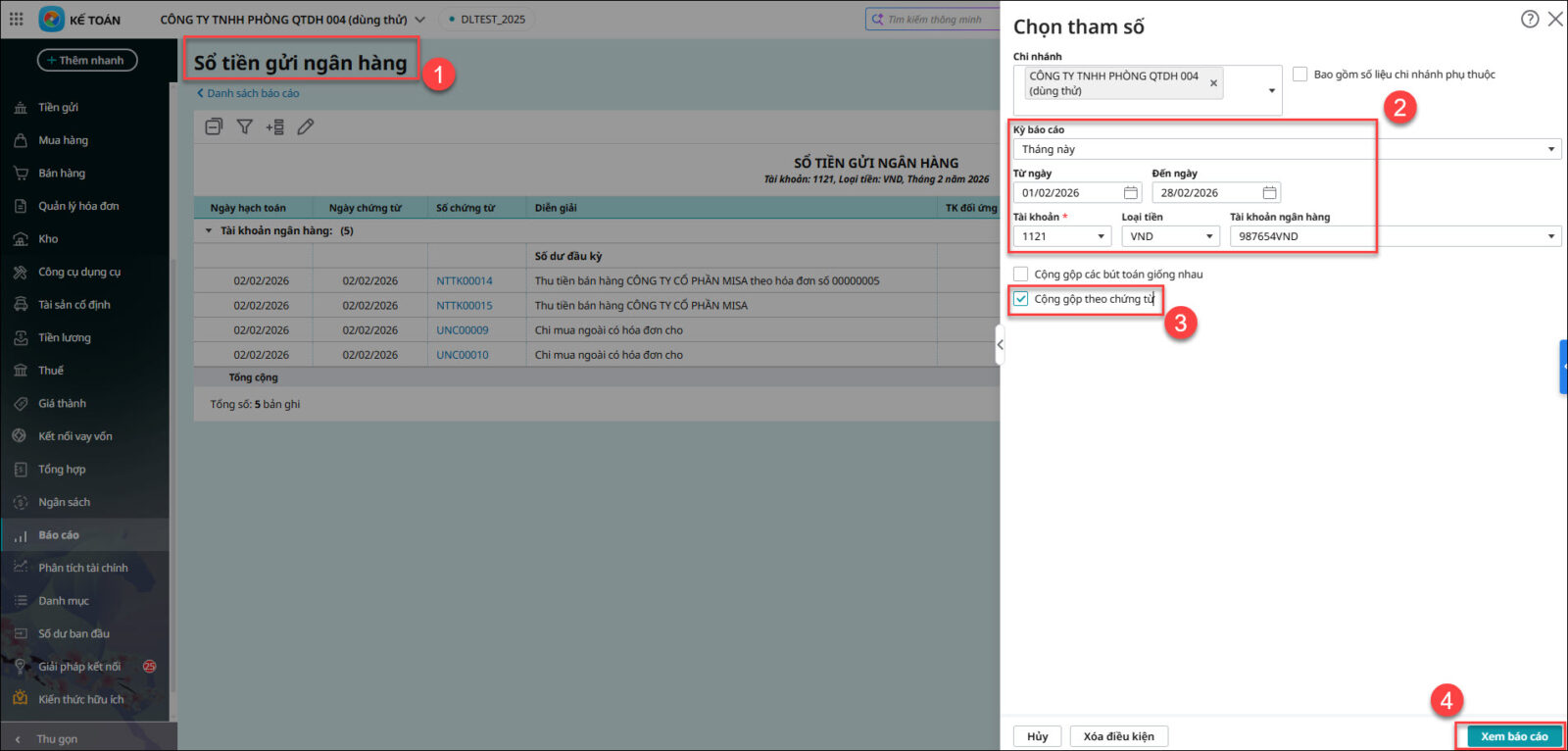Click the Từ ngày date input field
The image size is (1568, 751).
click(x=1068, y=193)
